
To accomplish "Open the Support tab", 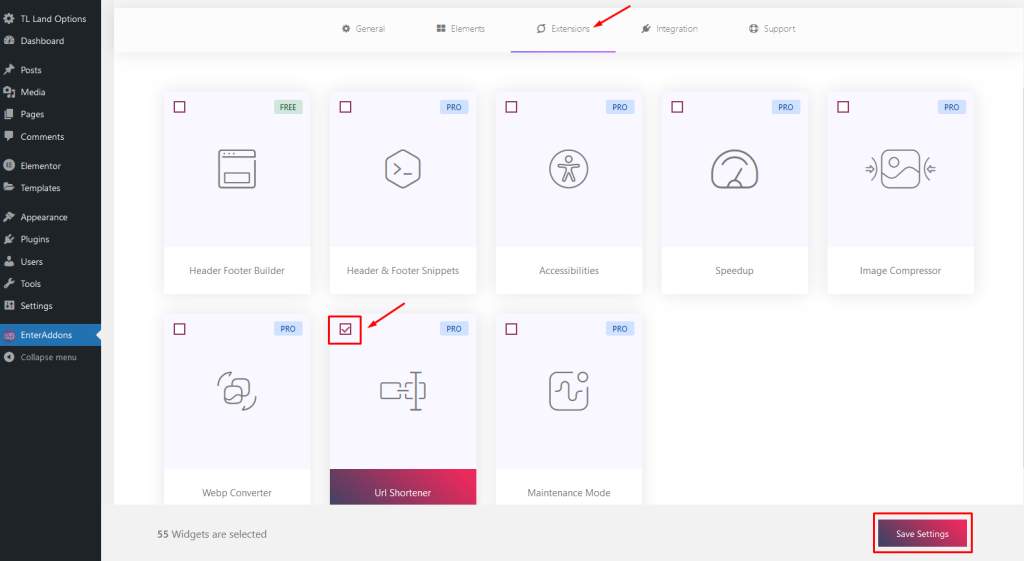I will 772,29.
